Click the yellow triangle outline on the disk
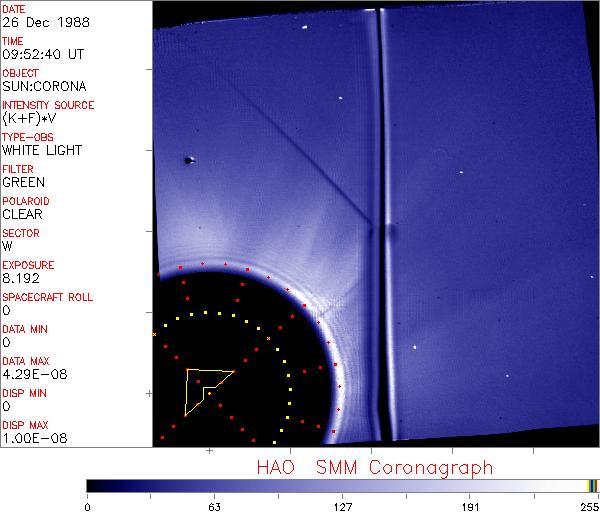The width and height of the screenshot is (600, 512). click(x=209, y=391)
